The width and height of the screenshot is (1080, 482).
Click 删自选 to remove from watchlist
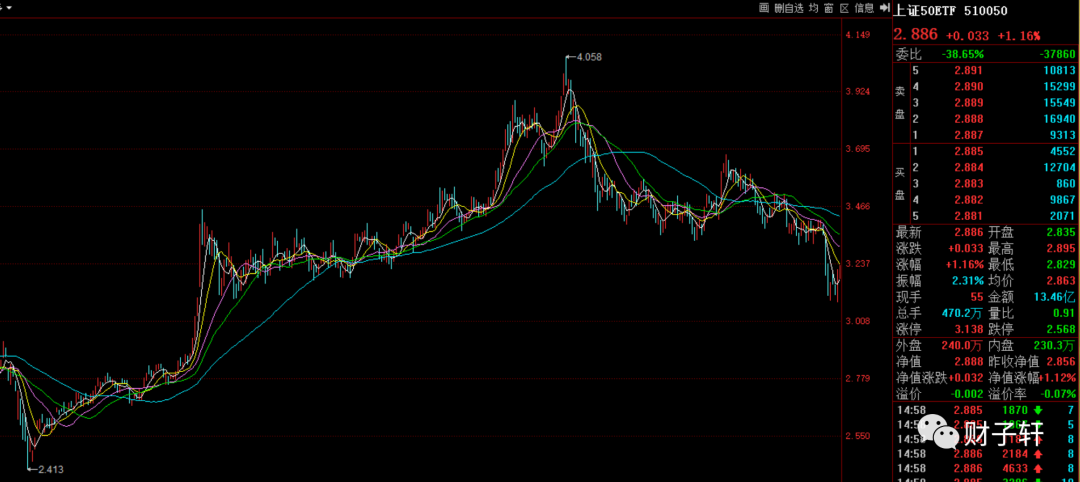coord(790,8)
